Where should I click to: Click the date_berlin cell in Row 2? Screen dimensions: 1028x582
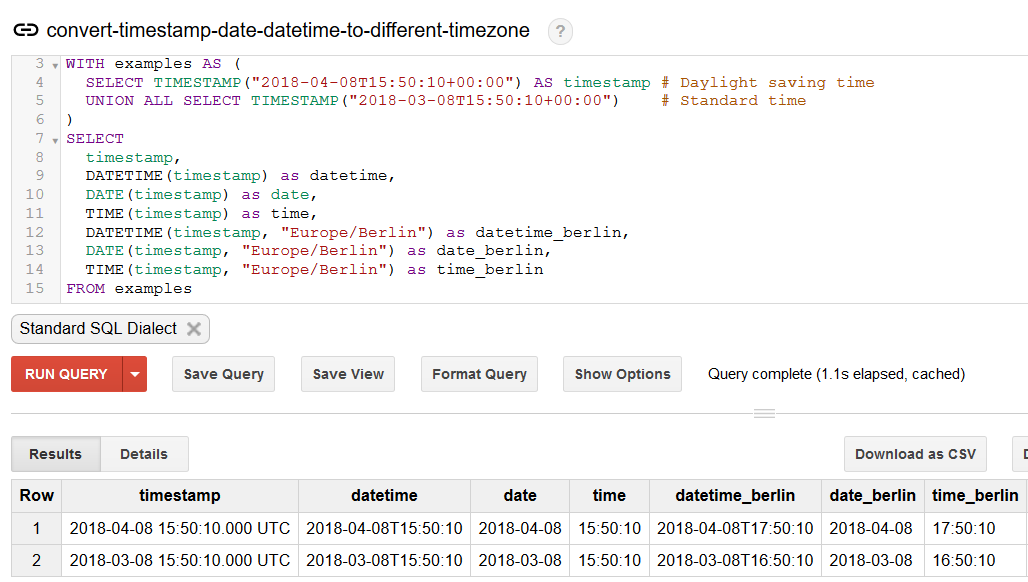[873, 560]
